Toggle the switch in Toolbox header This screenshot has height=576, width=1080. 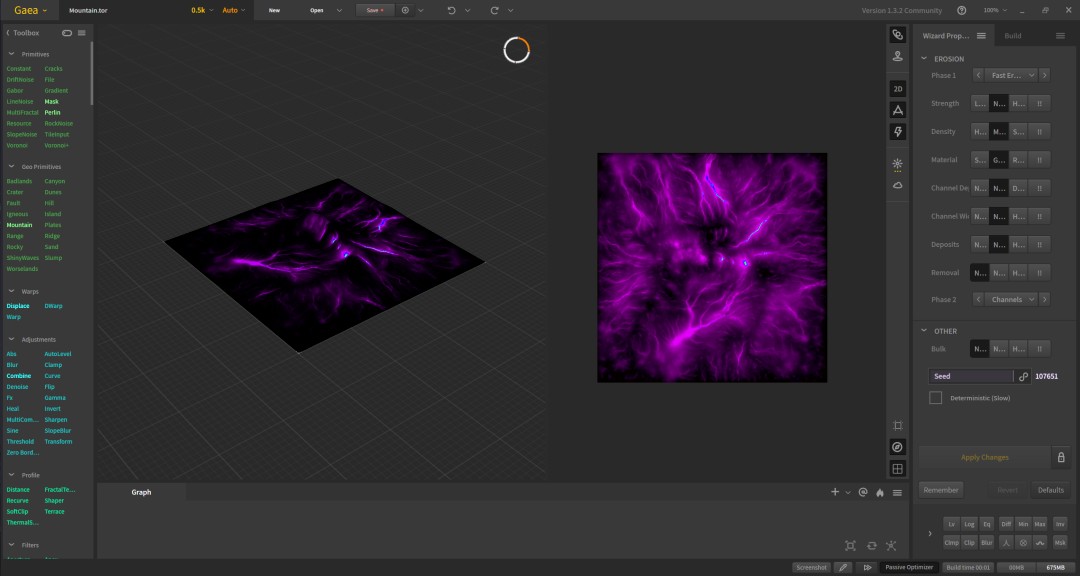click(x=67, y=33)
